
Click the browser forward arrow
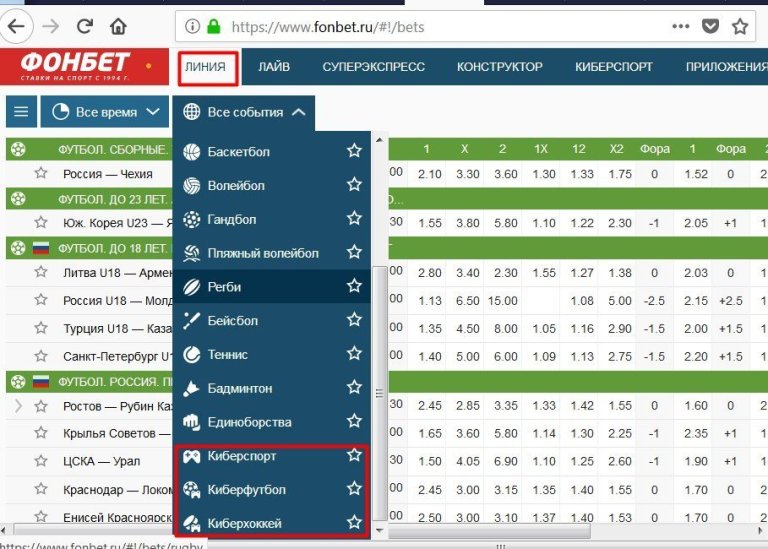coord(50,26)
